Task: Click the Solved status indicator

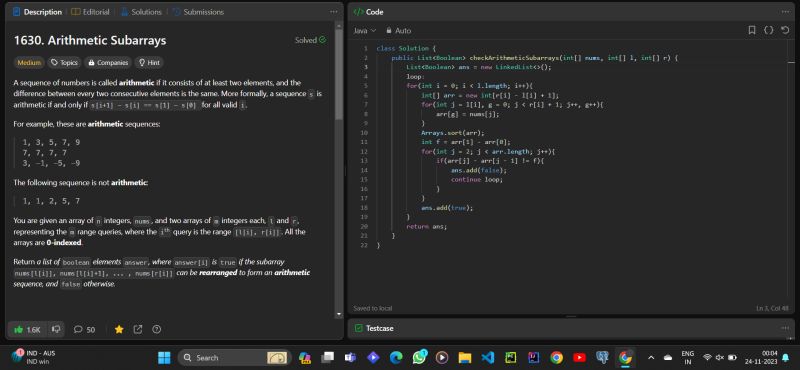Action: click(310, 40)
